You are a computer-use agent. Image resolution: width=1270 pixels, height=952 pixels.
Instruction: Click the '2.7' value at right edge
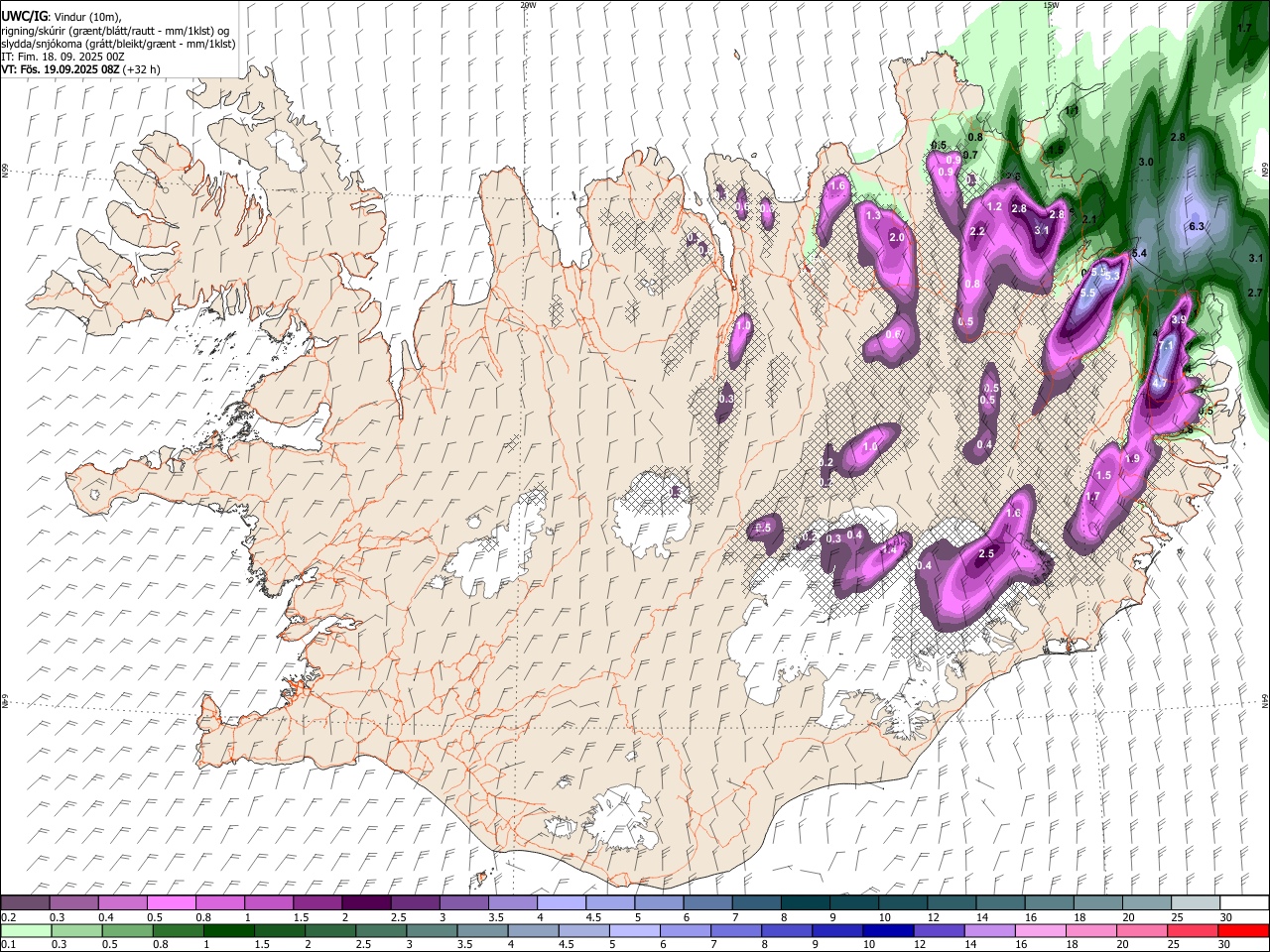[x=1254, y=293]
